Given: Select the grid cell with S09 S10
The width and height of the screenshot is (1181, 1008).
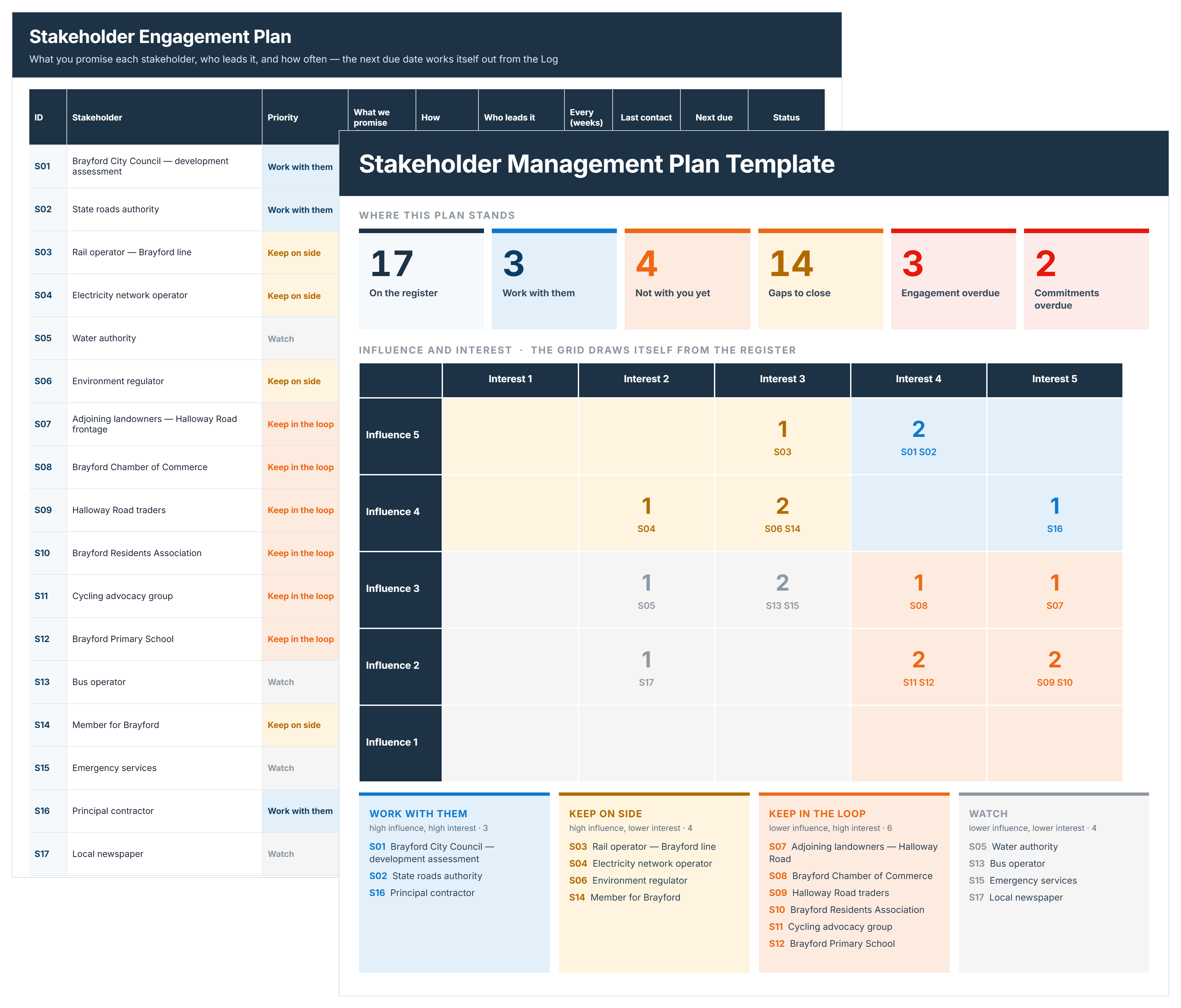Looking at the screenshot, I should click(1055, 667).
